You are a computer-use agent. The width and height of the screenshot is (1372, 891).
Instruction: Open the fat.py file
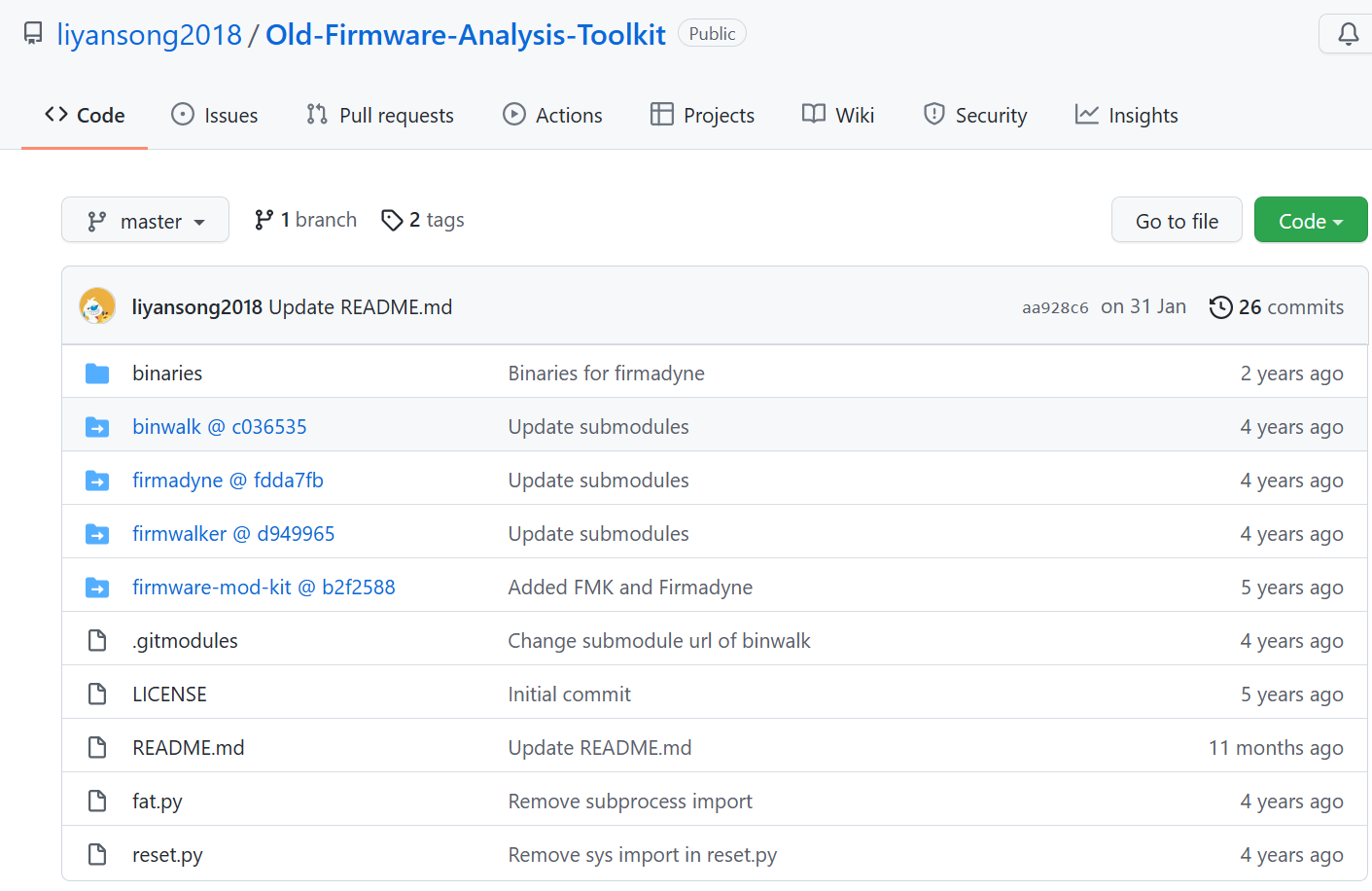pos(158,802)
